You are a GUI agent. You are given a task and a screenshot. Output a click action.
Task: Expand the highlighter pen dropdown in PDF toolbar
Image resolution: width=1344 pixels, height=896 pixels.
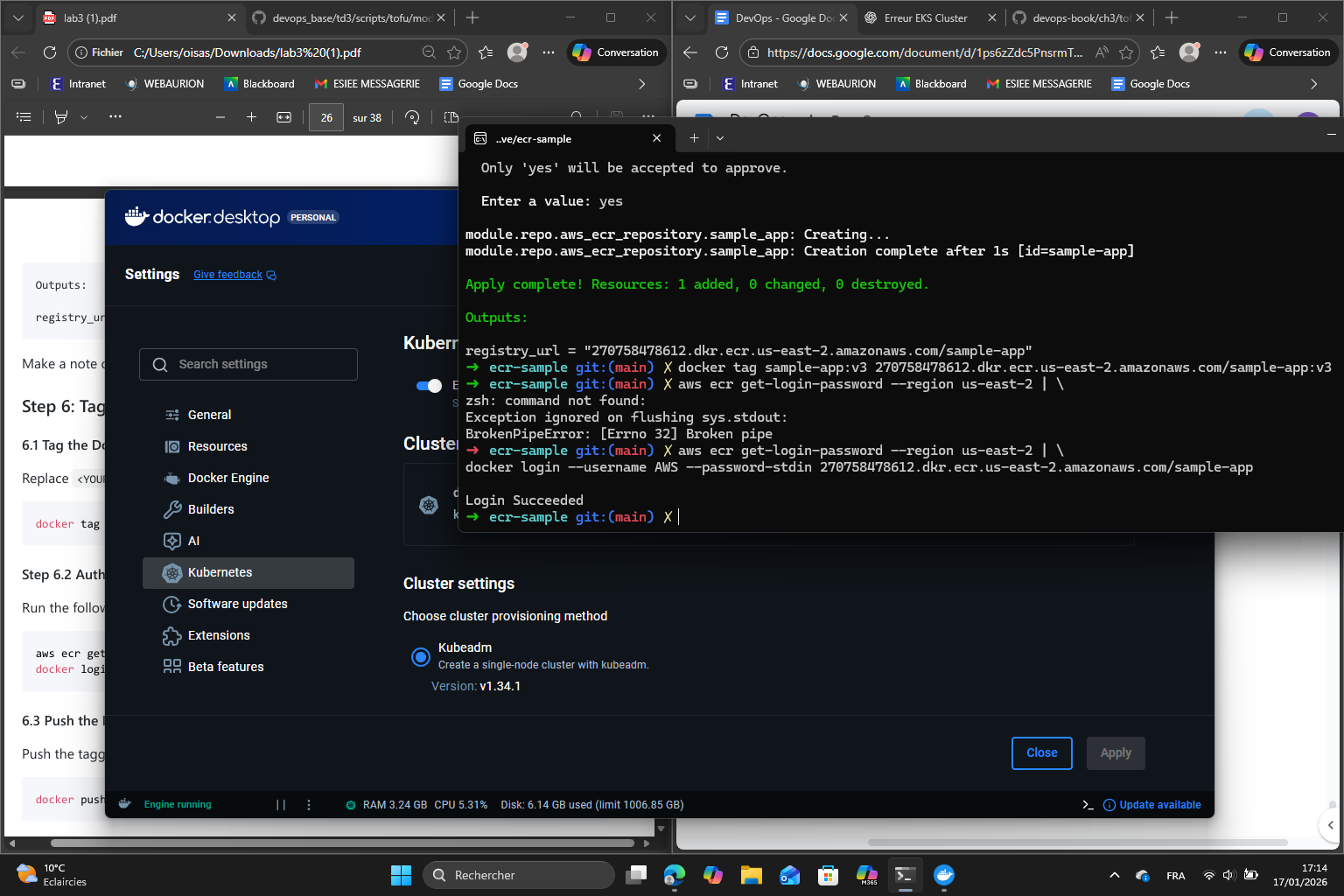pyautogui.click(x=83, y=116)
